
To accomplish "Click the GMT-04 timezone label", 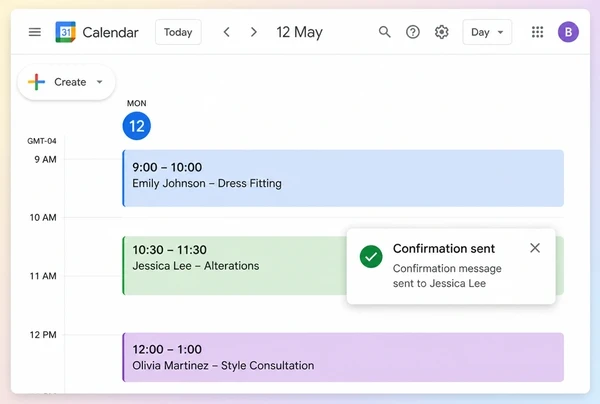I will pos(42,141).
